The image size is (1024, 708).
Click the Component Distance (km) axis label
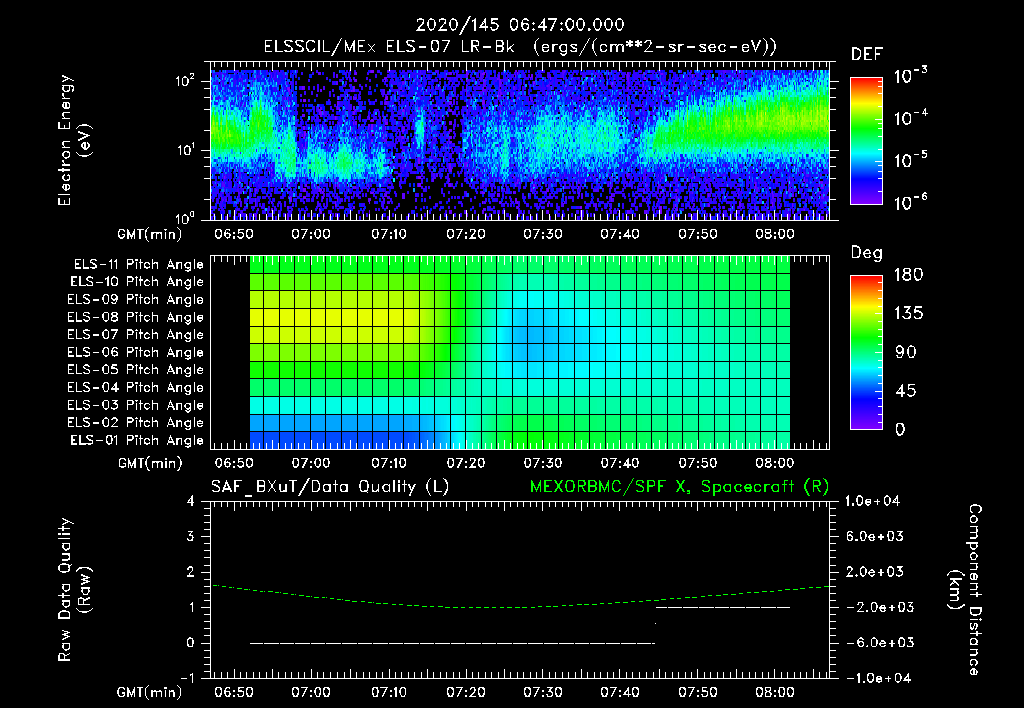(966, 589)
